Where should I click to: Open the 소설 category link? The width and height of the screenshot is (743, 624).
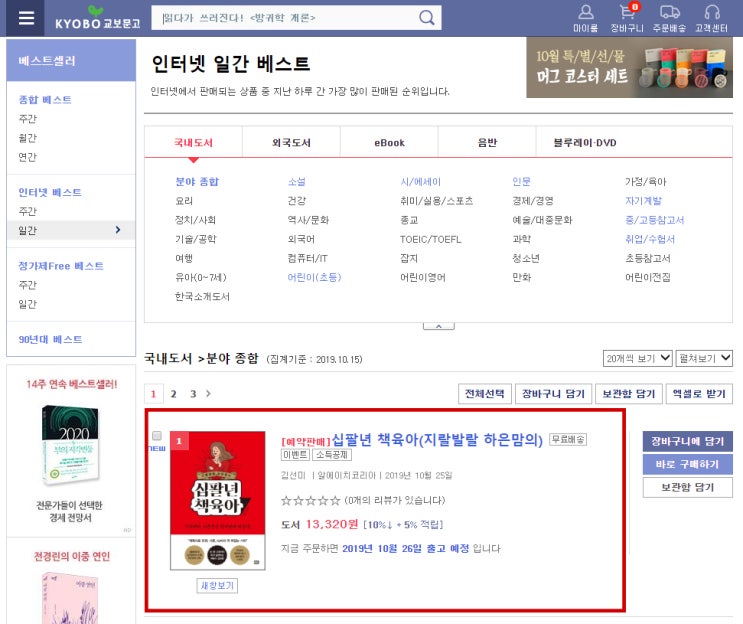tap(297, 181)
